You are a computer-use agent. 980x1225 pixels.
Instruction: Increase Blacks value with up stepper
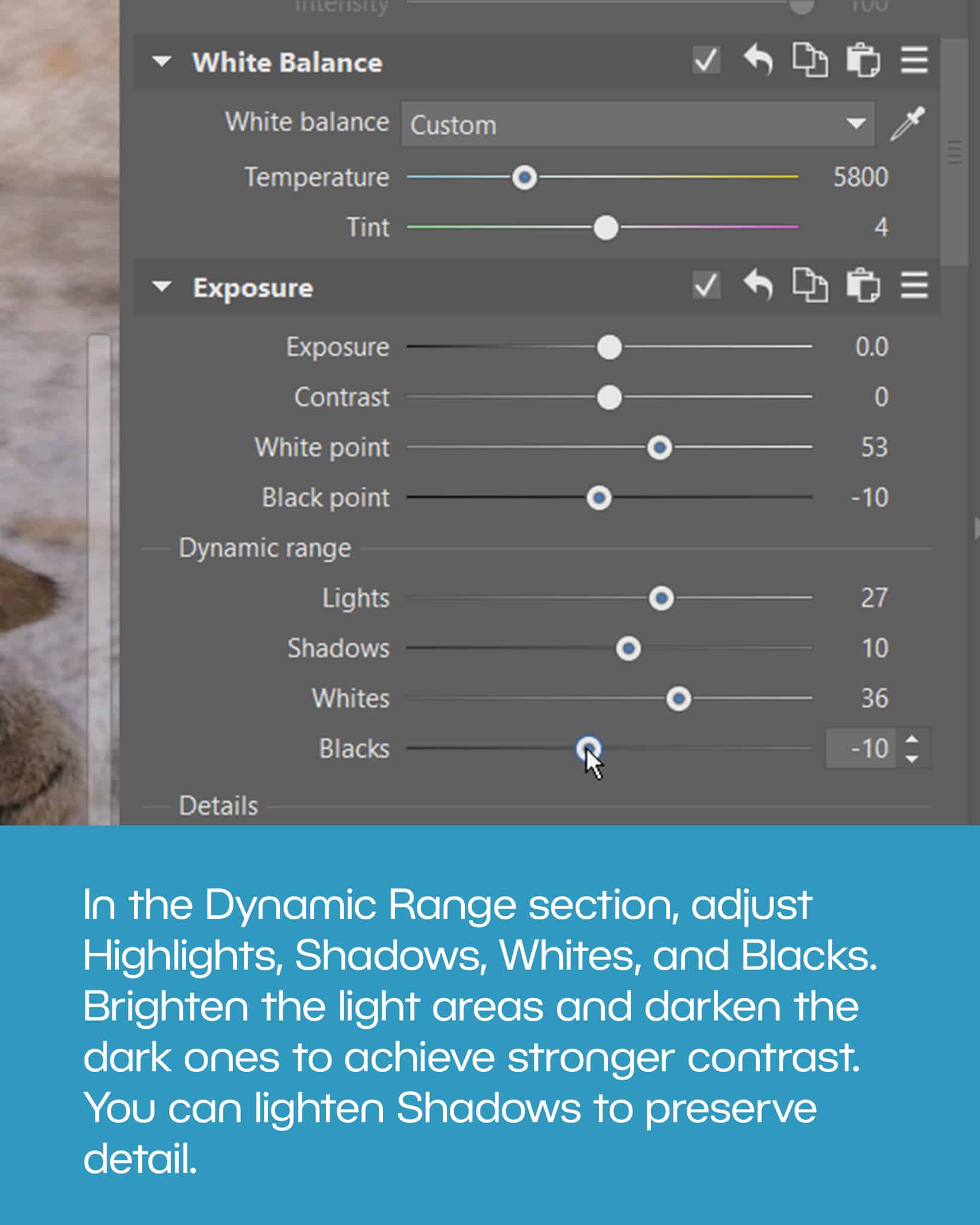[912, 739]
